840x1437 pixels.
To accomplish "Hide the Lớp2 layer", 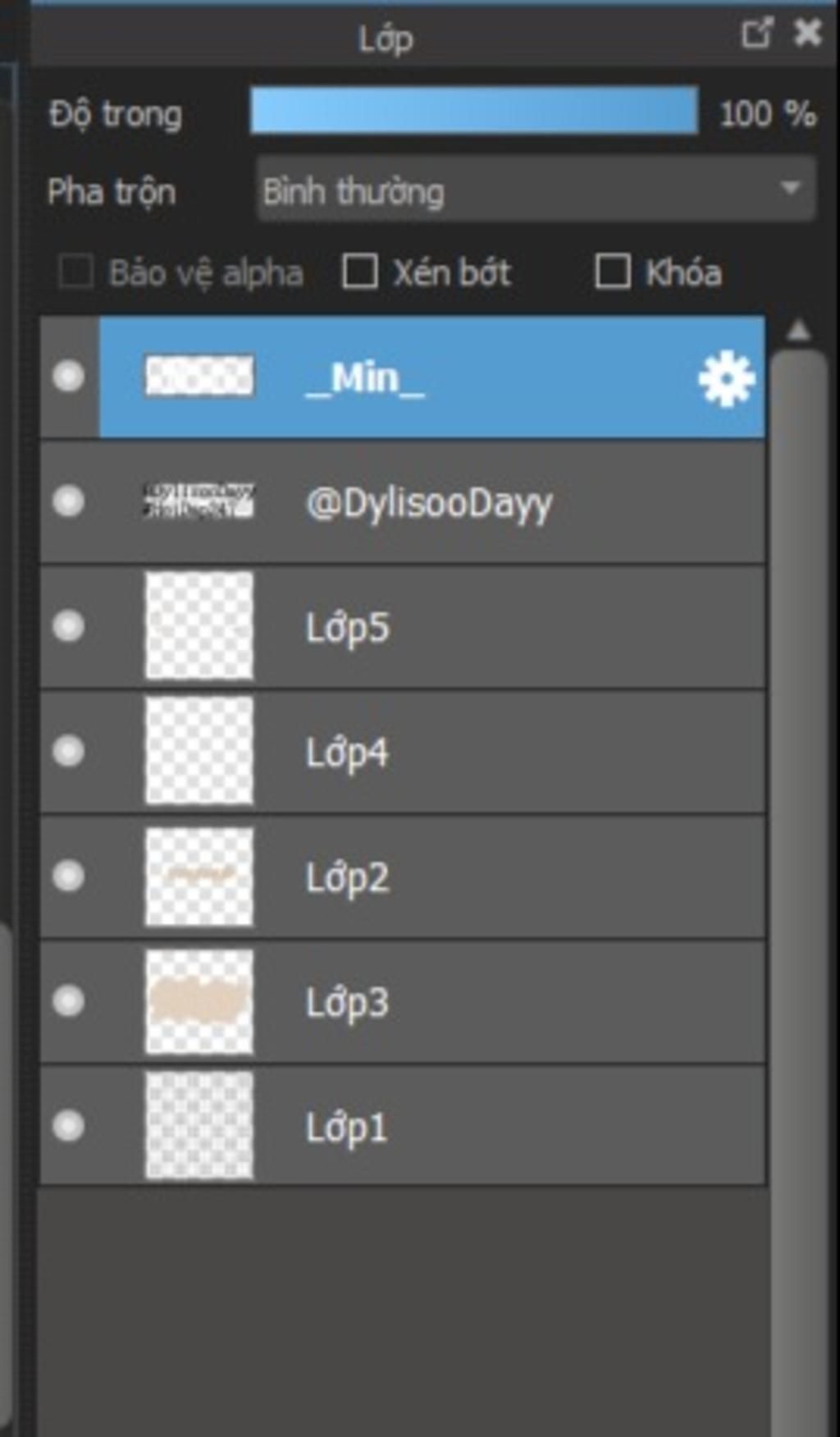I will [x=68, y=876].
